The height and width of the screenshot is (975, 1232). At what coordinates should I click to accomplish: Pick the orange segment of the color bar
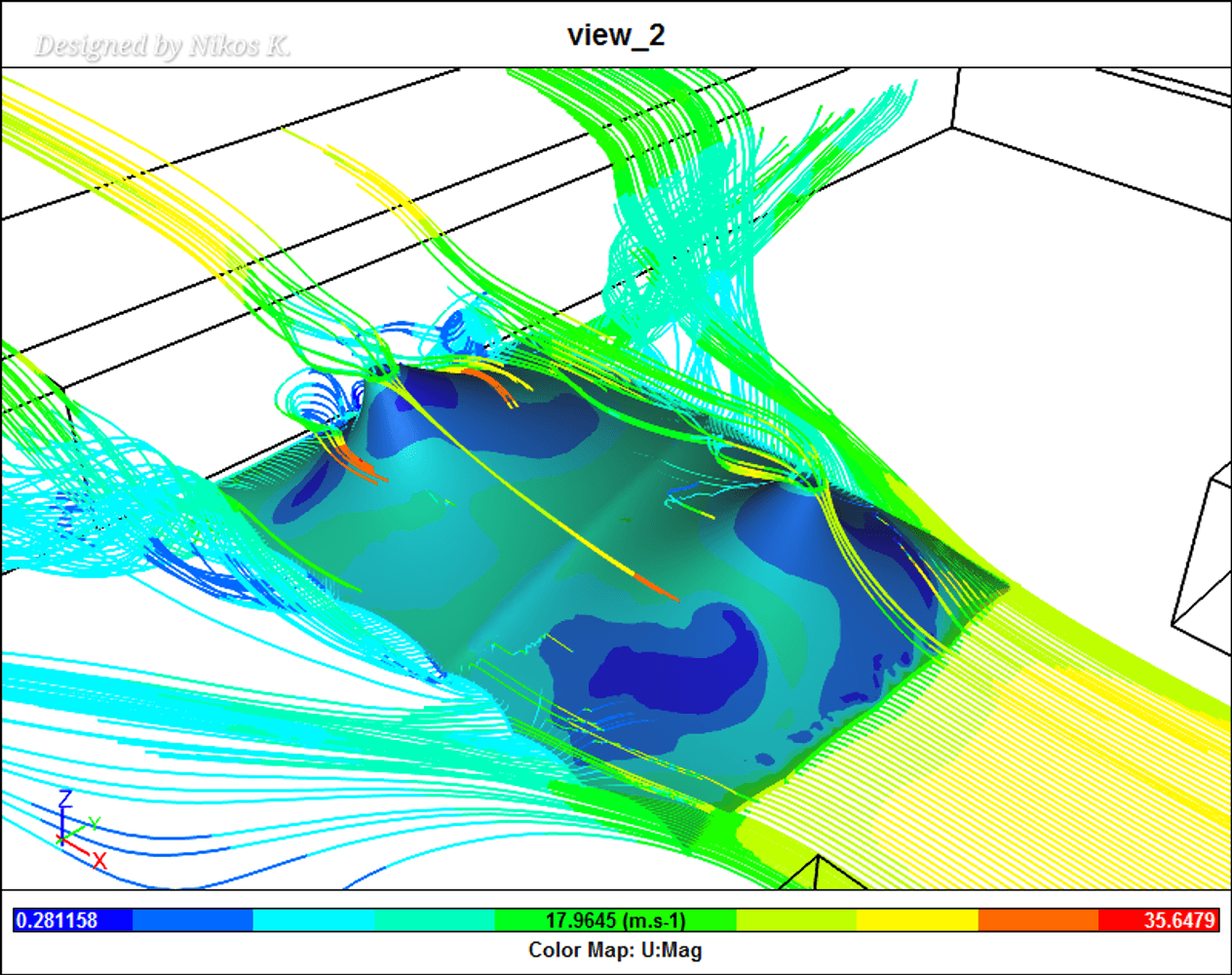1037,920
